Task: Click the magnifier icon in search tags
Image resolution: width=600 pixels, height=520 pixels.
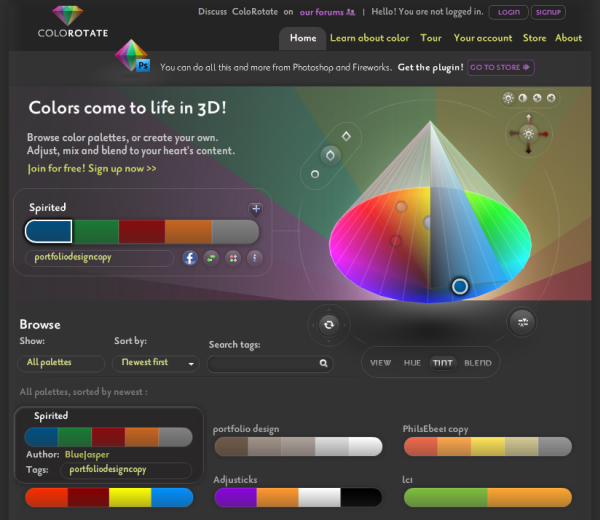Action: [323, 363]
